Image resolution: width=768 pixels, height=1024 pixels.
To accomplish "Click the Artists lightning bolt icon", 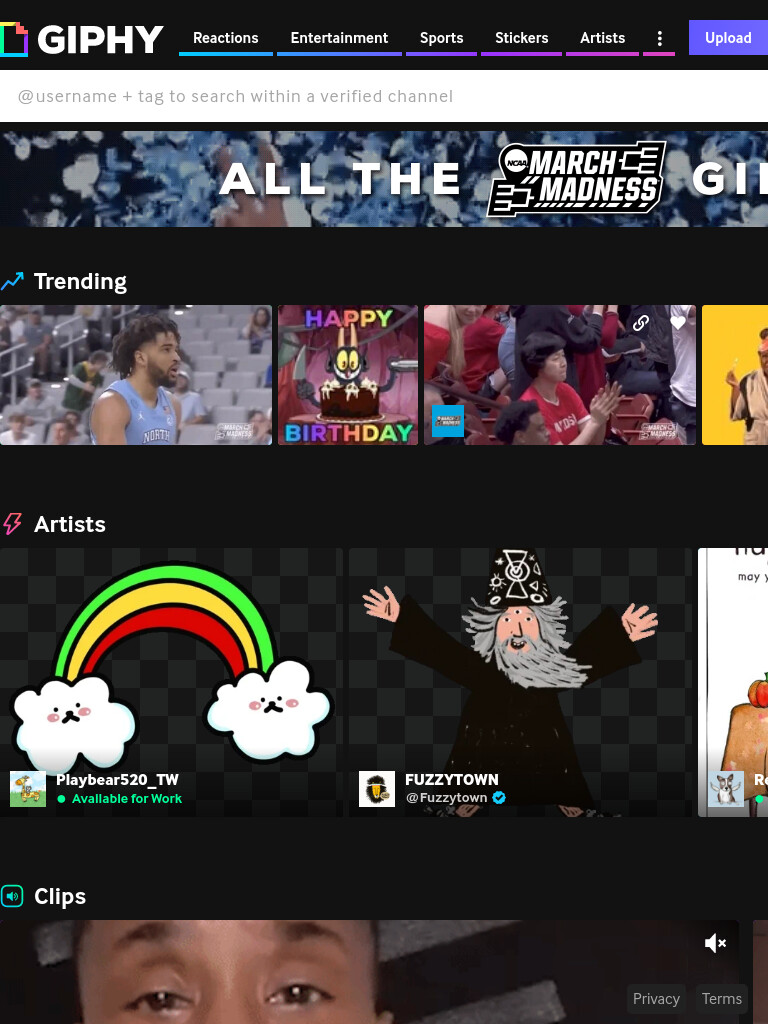I will pos(12,524).
